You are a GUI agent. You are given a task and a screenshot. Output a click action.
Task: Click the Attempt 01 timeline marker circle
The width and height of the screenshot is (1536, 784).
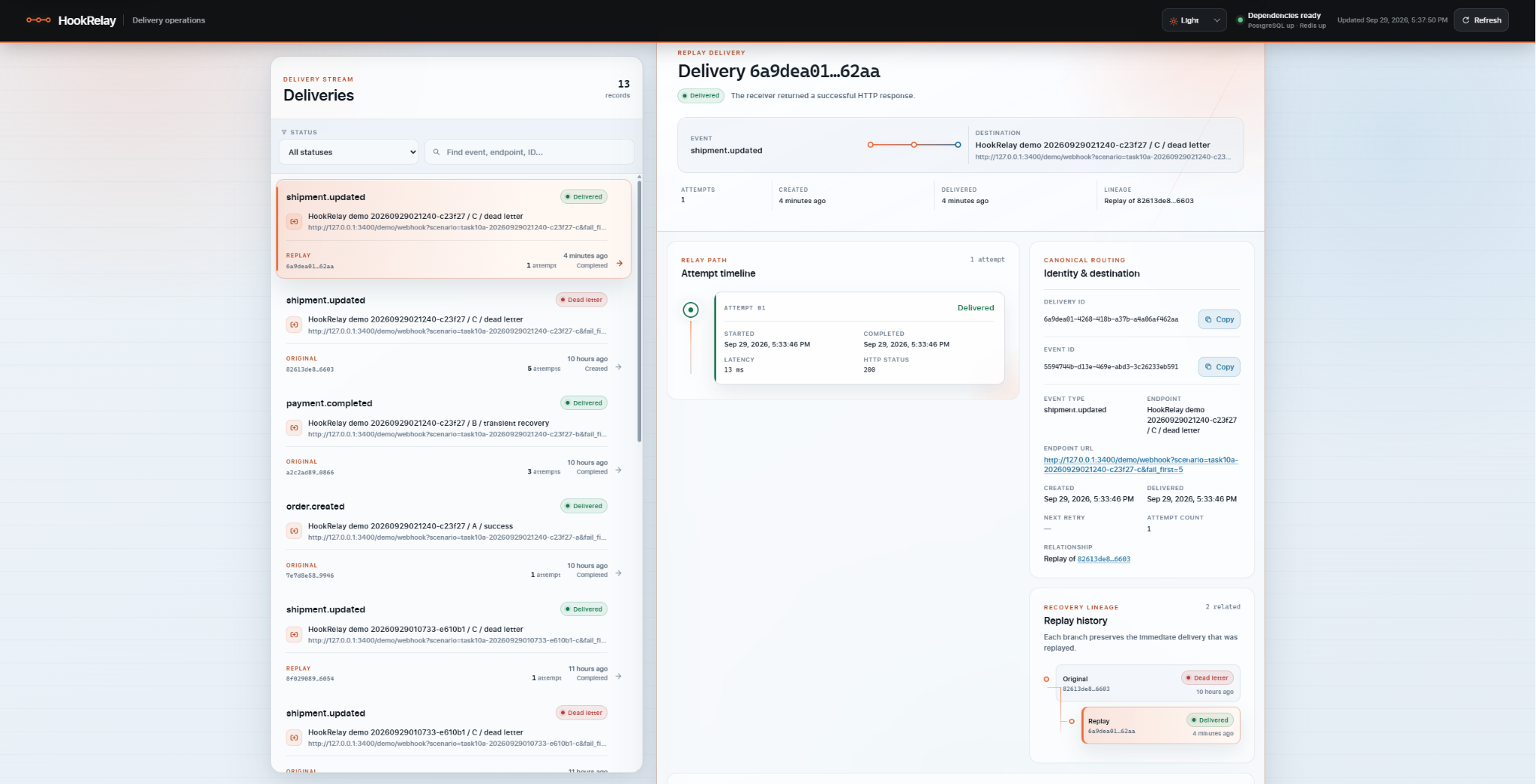[691, 310]
